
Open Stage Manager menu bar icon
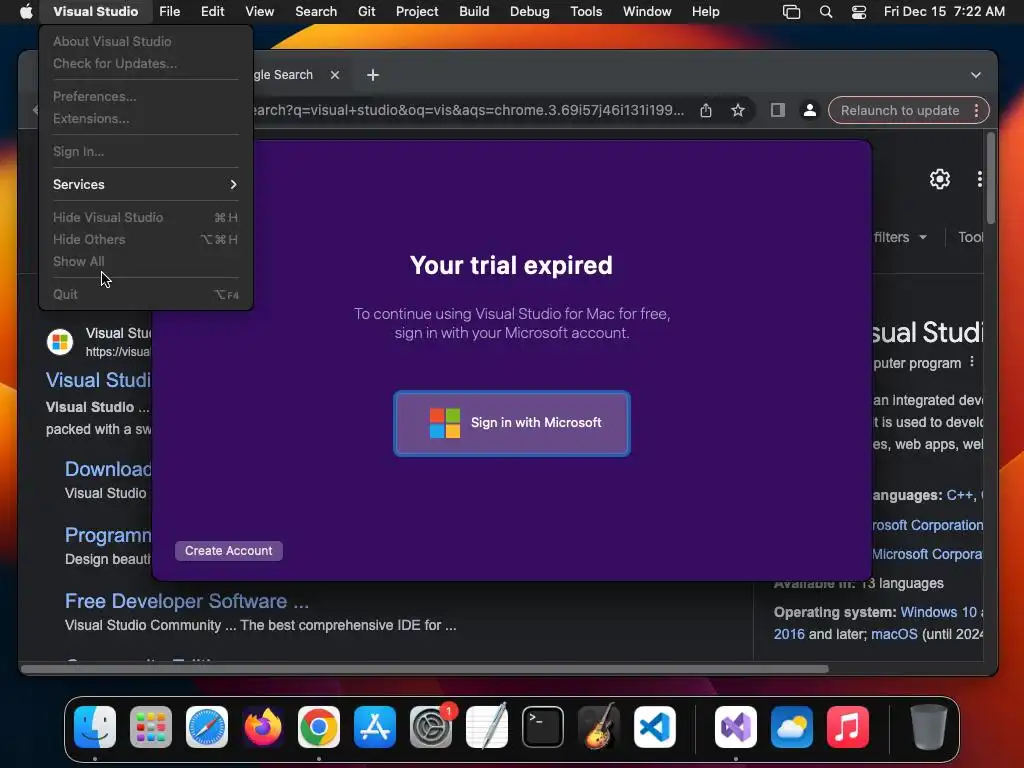pos(791,11)
